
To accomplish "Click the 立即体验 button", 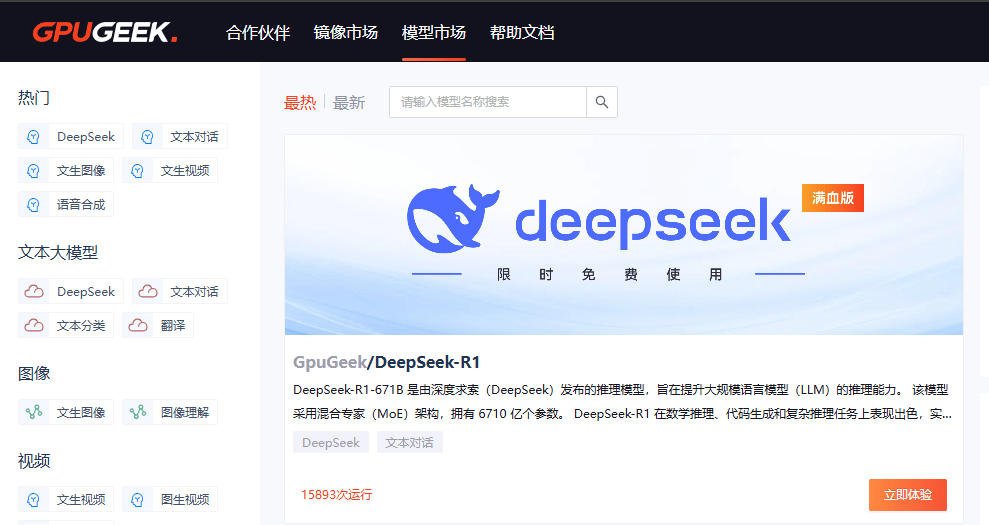I will click(x=908, y=495).
